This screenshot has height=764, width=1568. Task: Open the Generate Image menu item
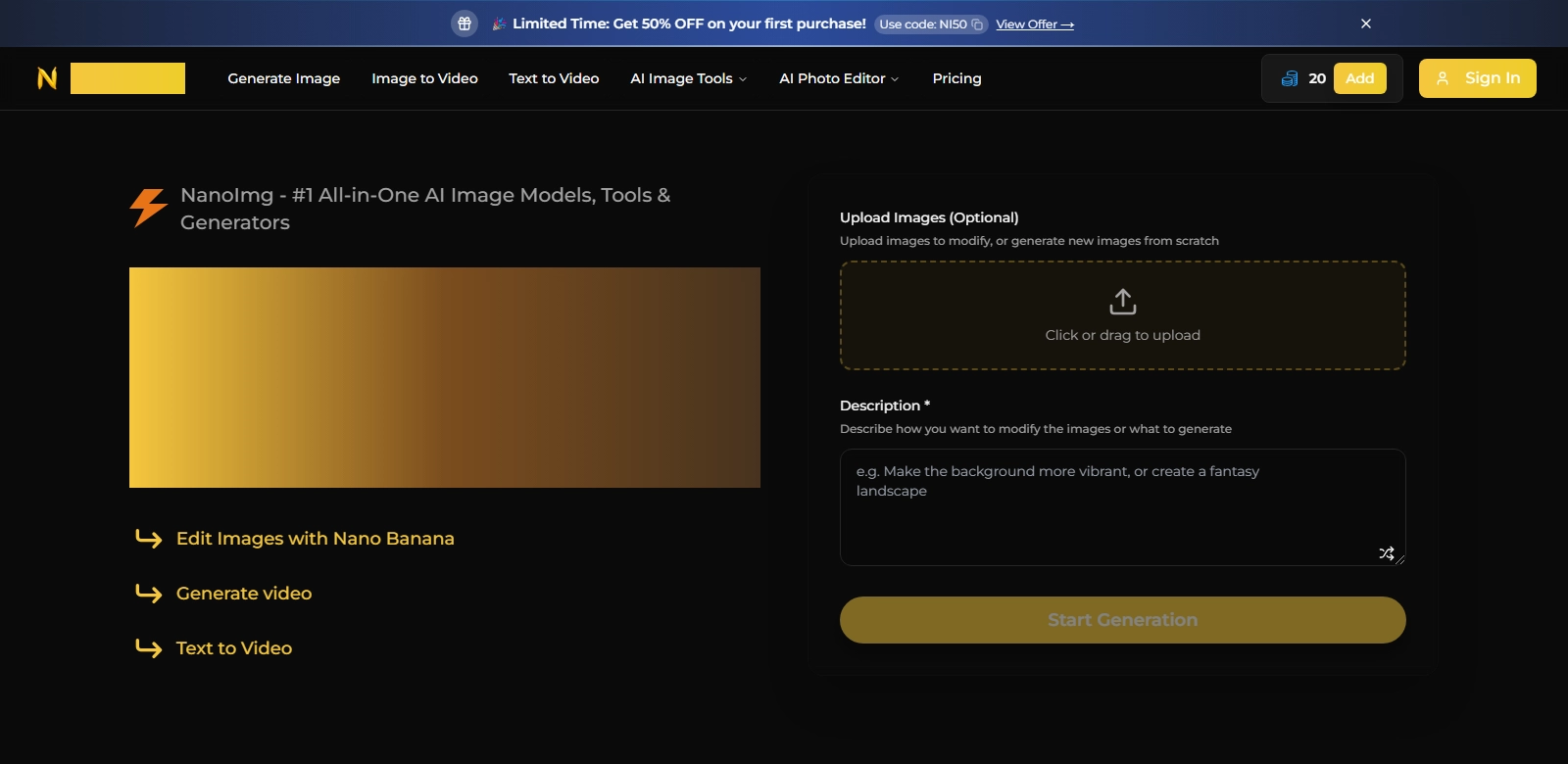[x=284, y=78]
